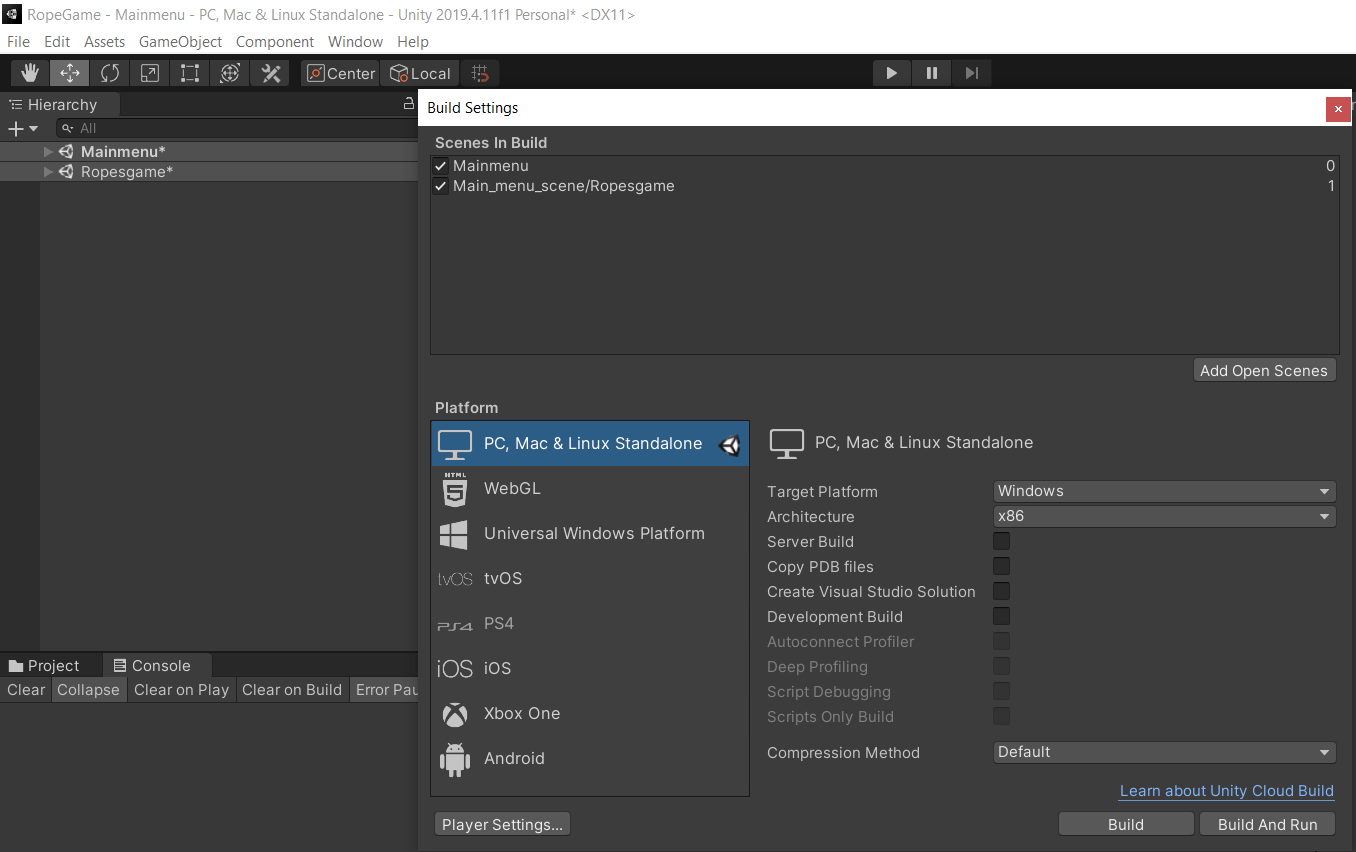Select PC, Mac & Linux Standalone platform

pyautogui.click(x=590, y=444)
